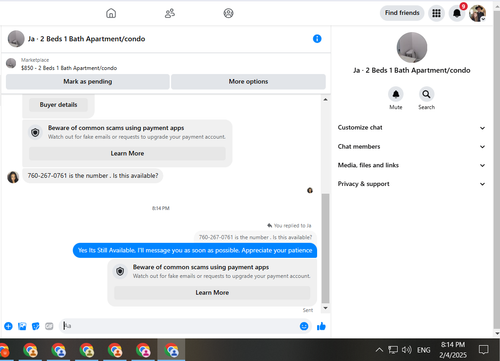Expand the Privacy & support section

tap(411, 184)
